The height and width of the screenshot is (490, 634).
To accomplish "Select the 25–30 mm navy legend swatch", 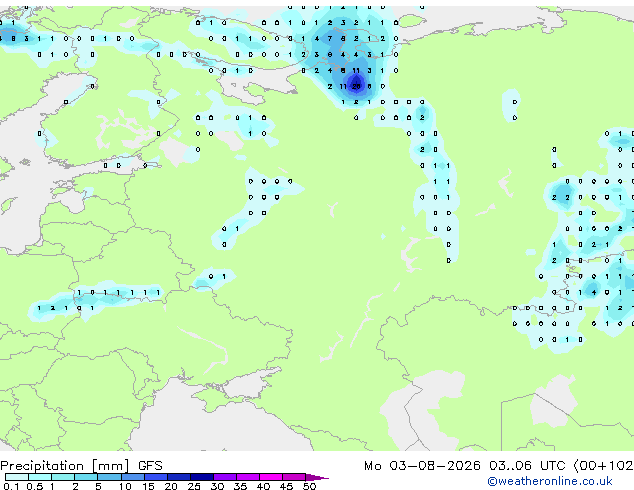I will pos(202,477).
